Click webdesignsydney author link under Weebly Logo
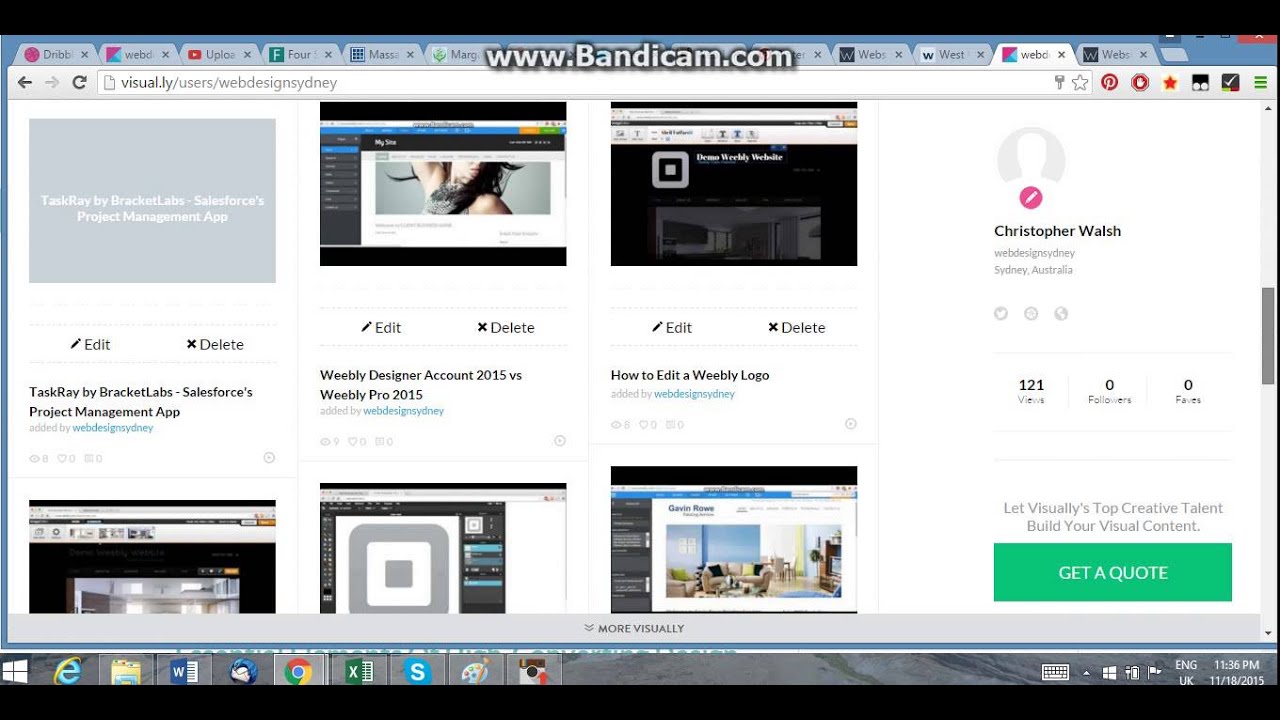Screen dimensions: 1280x720 pyautogui.click(x=695, y=394)
